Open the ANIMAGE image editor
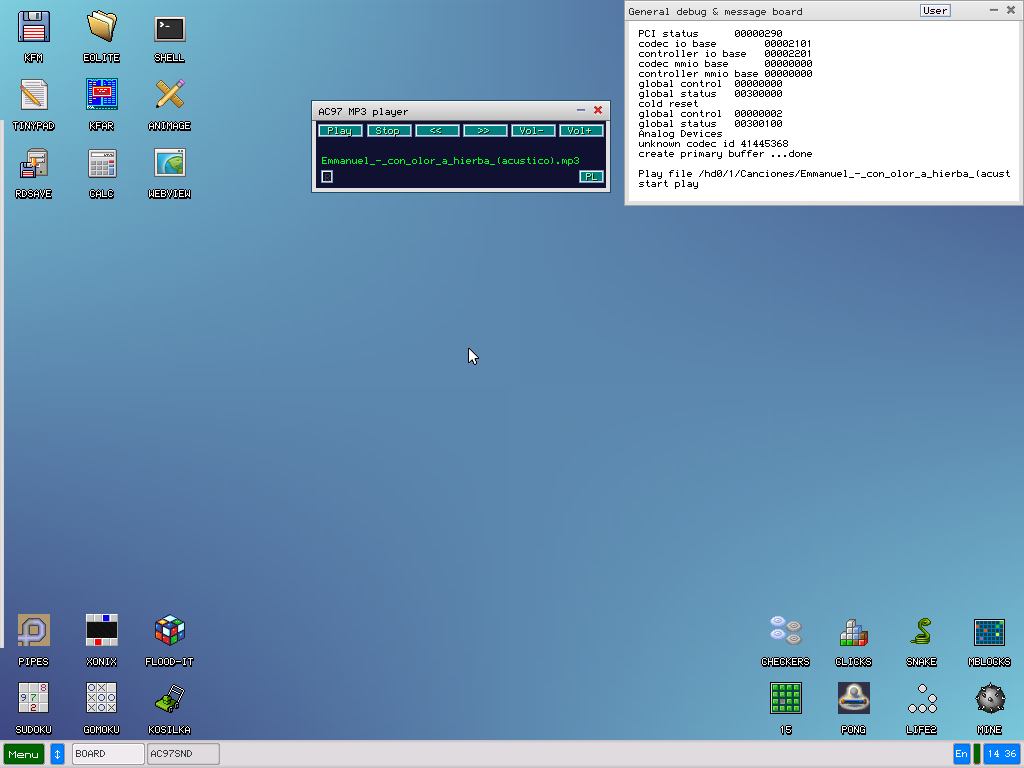The width and height of the screenshot is (1024, 768). [x=169, y=96]
